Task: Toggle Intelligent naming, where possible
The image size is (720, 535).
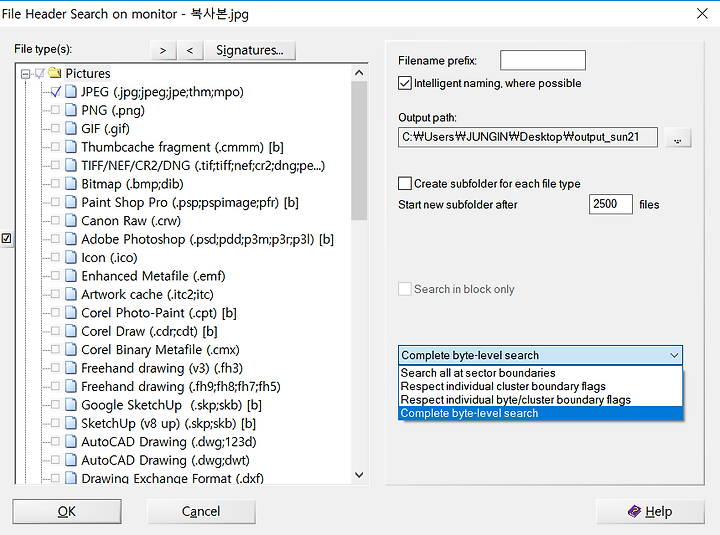Action: pos(405,83)
